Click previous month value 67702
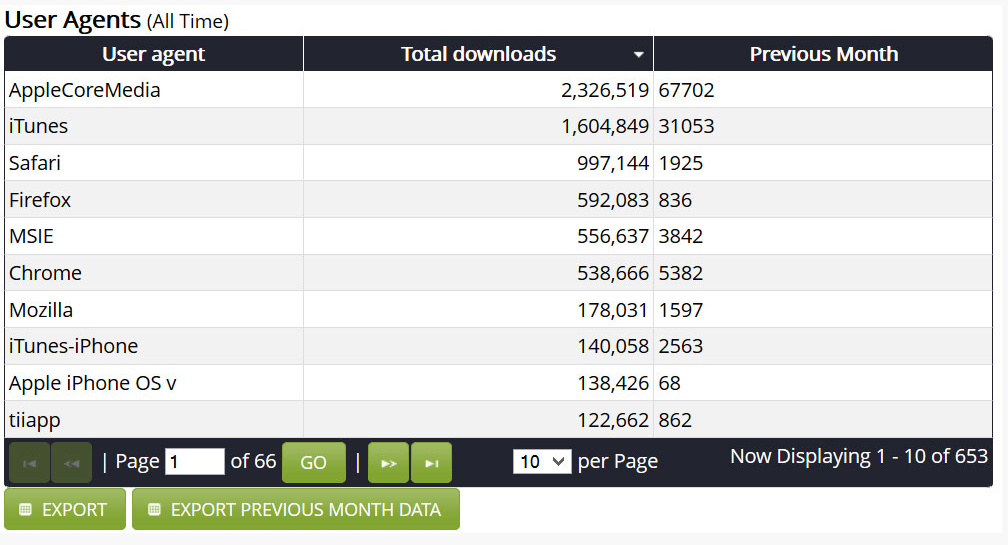The image size is (1008, 545). [x=686, y=90]
